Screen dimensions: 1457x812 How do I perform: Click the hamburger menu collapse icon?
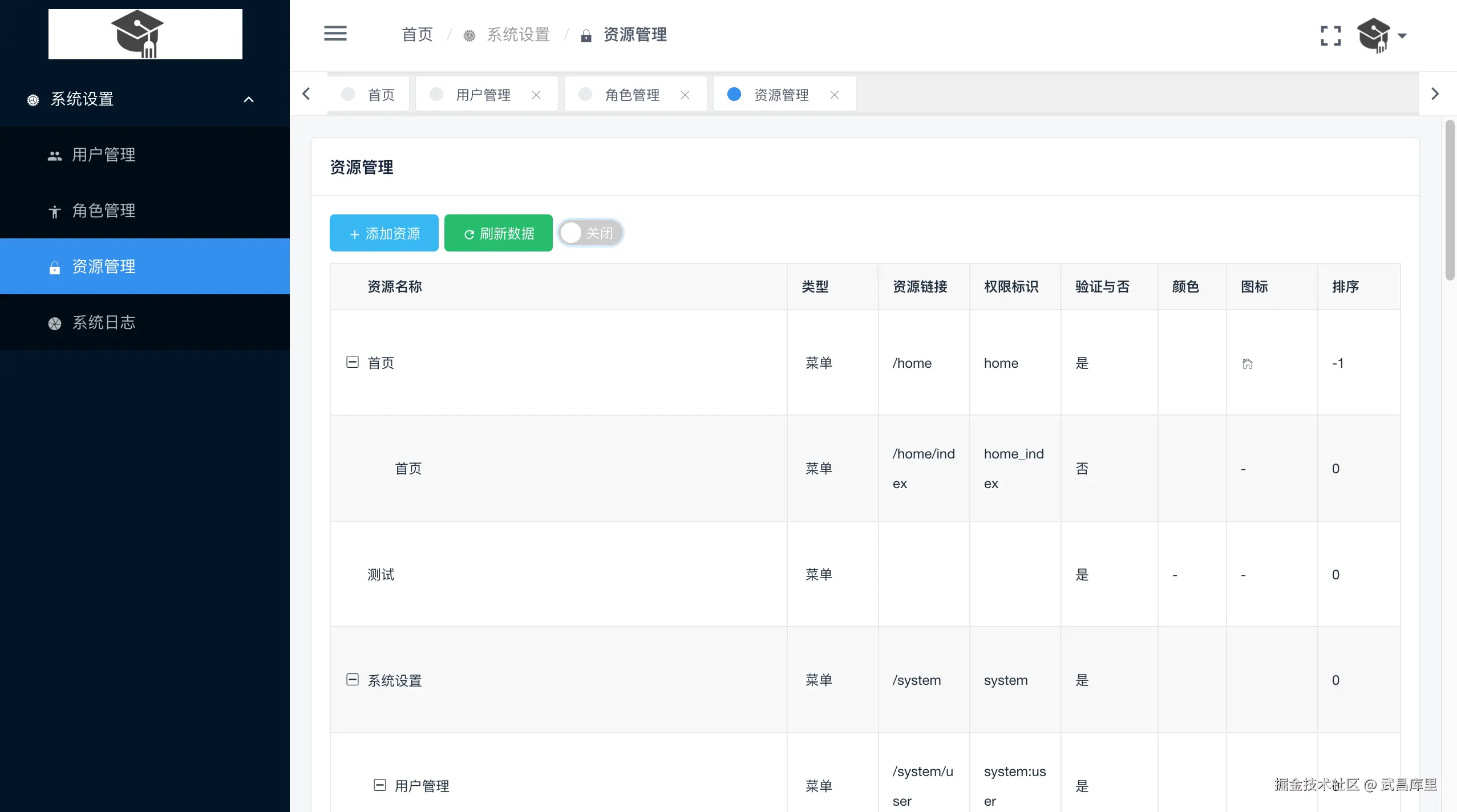click(x=335, y=34)
